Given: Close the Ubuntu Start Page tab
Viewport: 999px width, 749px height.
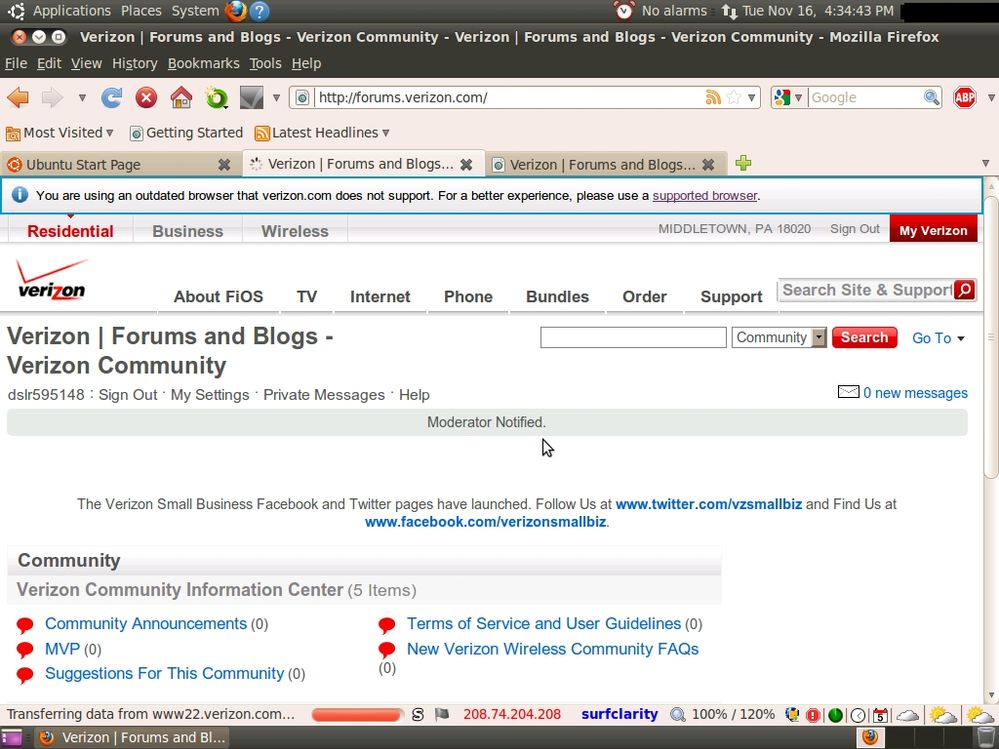Looking at the screenshot, I should click(224, 164).
